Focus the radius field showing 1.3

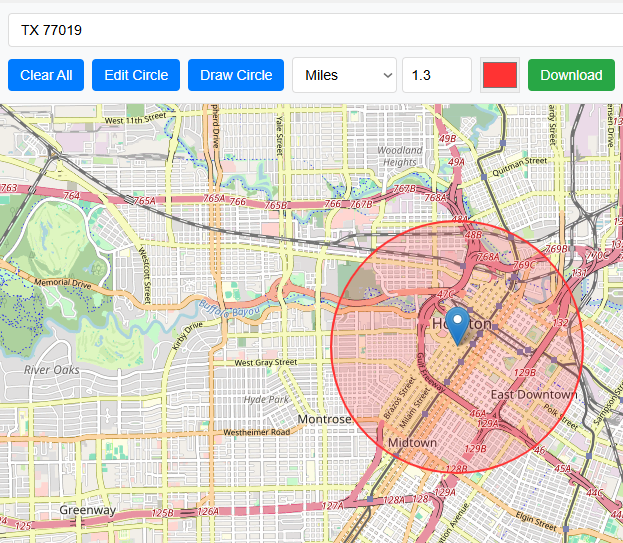436,75
